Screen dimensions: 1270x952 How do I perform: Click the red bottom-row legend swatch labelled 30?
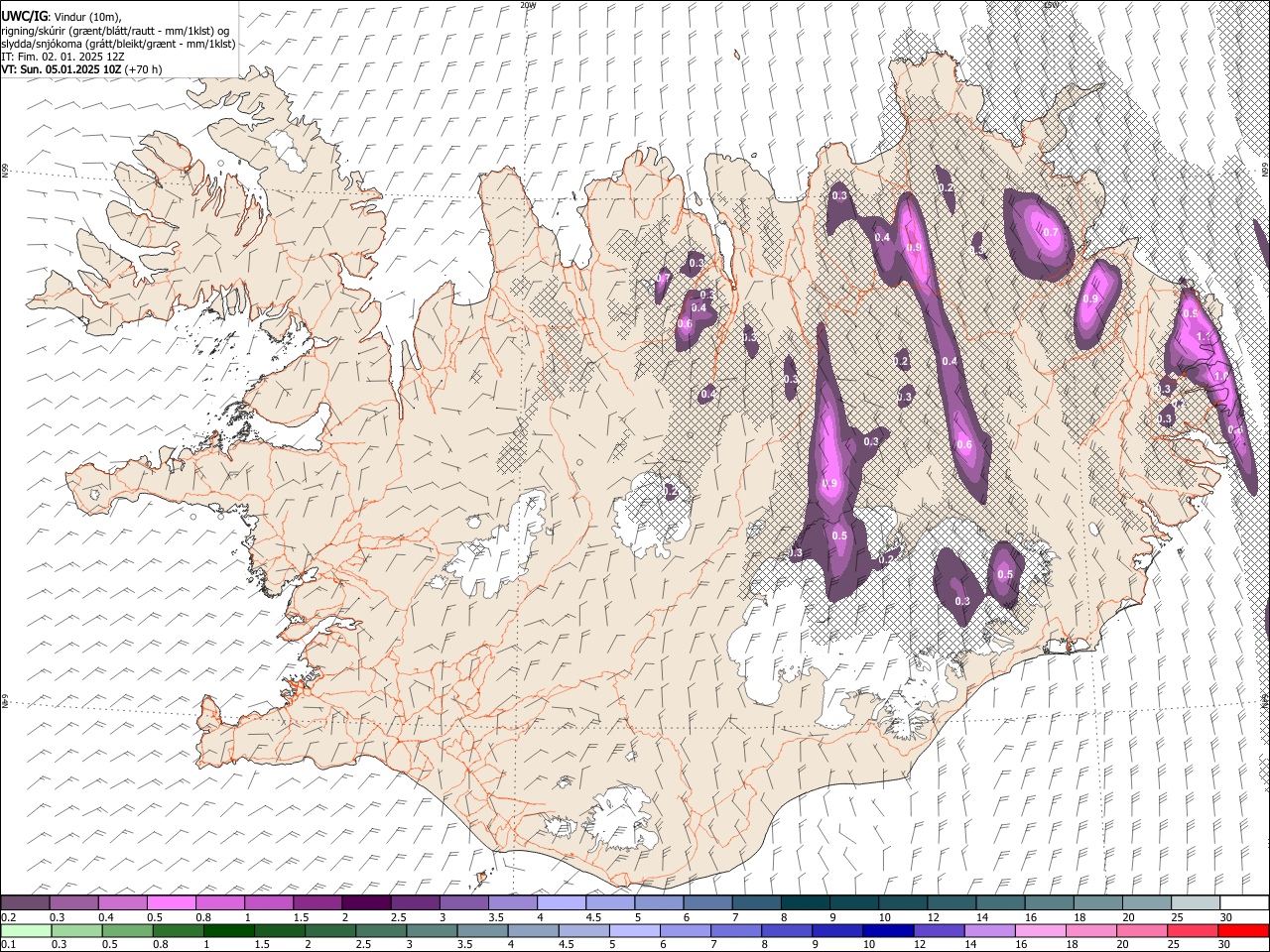(1243, 930)
